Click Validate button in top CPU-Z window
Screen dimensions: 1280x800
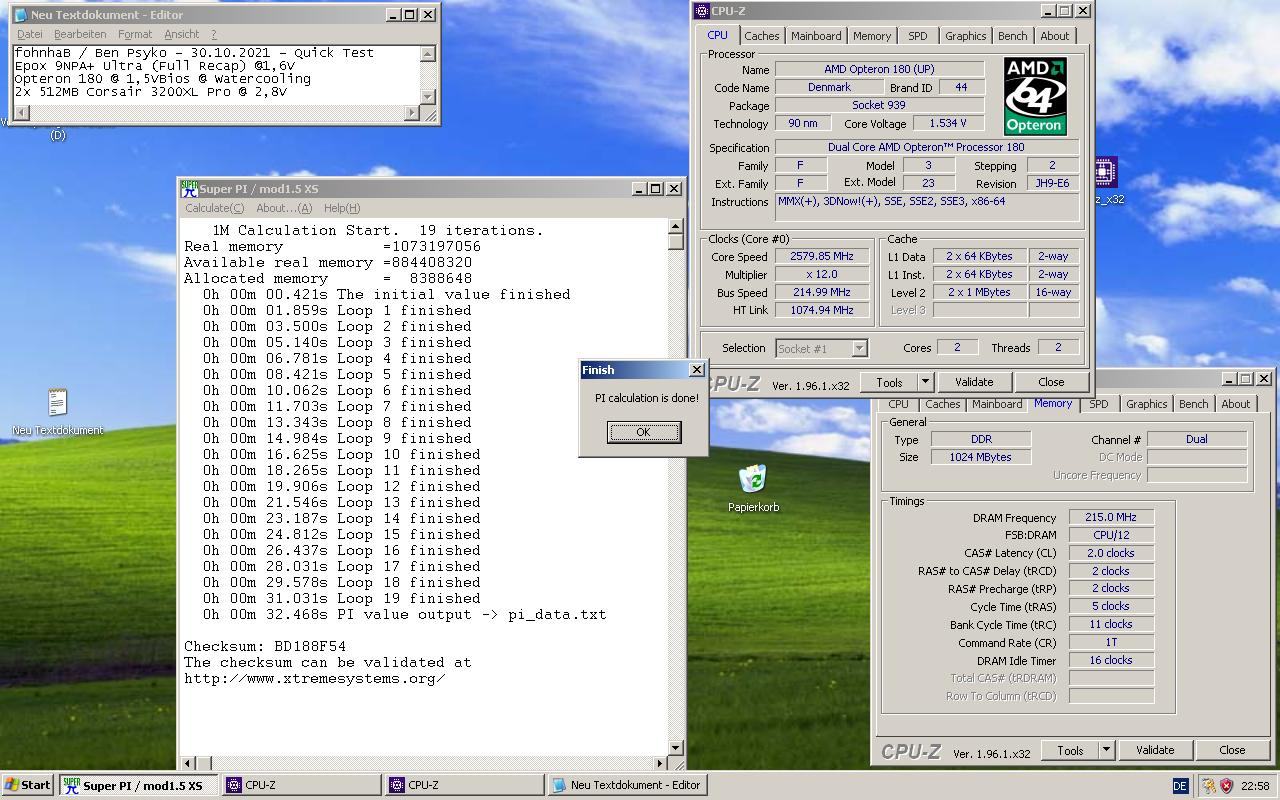click(x=974, y=382)
